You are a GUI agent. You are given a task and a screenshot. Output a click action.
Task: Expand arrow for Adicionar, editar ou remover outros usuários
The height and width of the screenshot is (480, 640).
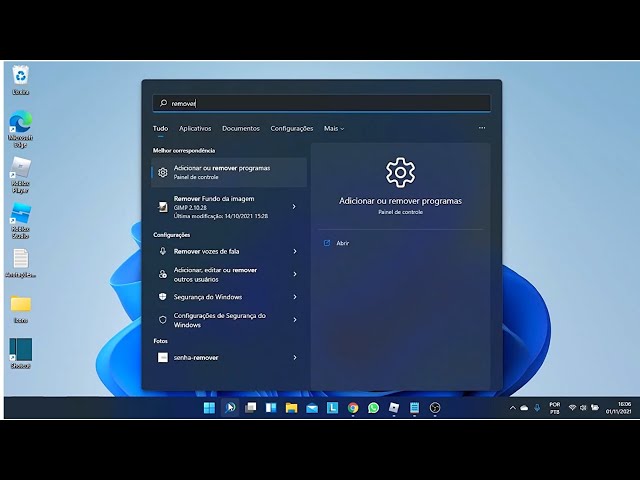click(295, 274)
